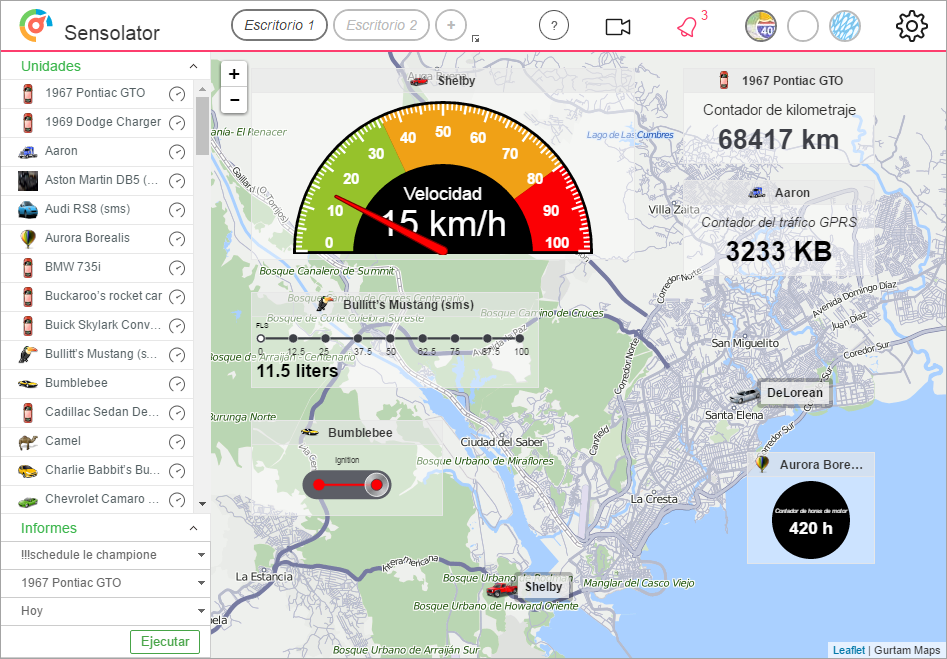Screen dimensions: 947x659
Task: Click the Aaron widget header
Action: [778, 193]
